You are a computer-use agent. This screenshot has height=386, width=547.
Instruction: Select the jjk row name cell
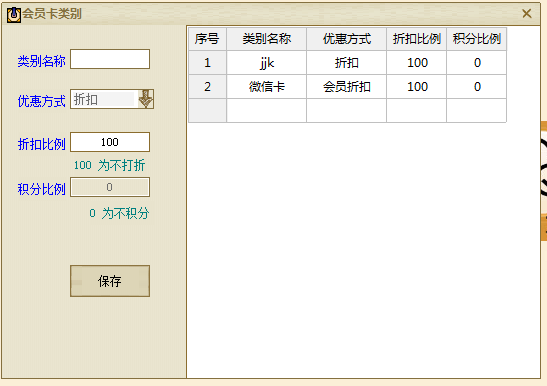[267, 63]
